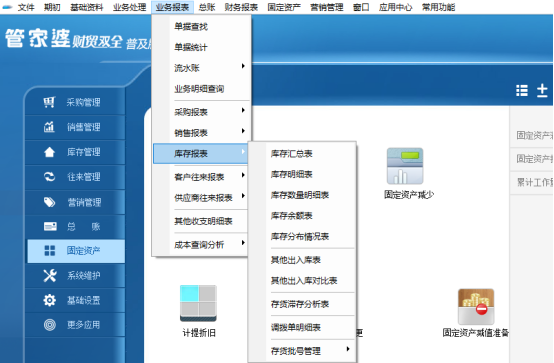
Task: Click the plus-minus icon at top right
Action: click(x=542, y=90)
